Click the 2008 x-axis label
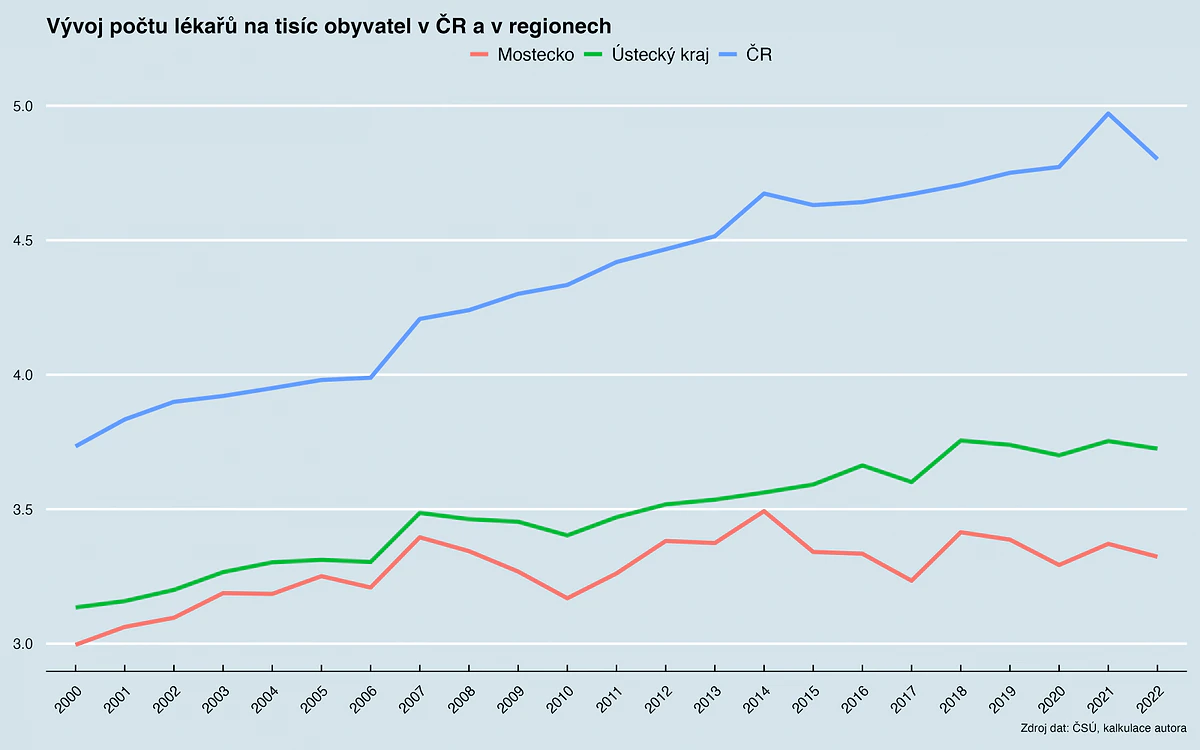1200x750 pixels. click(x=460, y=699)
